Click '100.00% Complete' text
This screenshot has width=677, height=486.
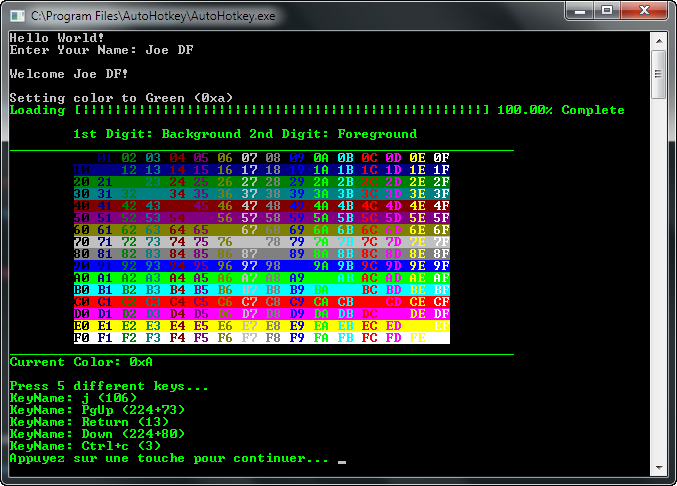click(560, 110)
